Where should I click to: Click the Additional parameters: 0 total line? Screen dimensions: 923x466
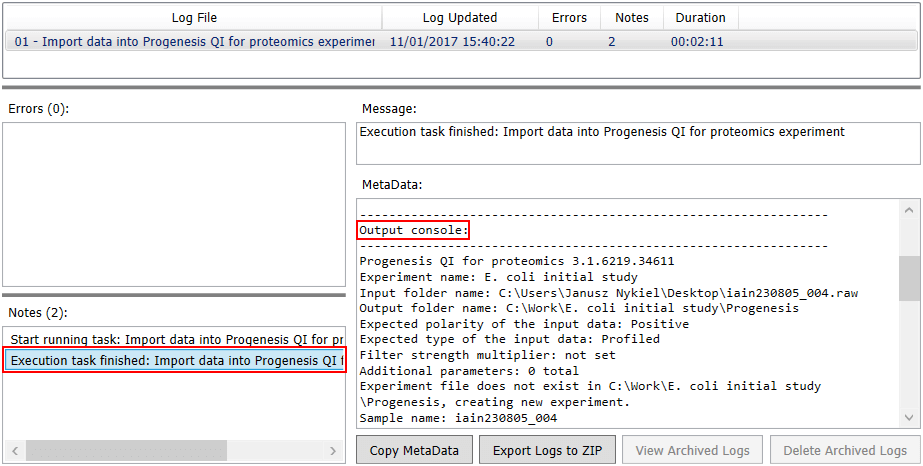469,371
